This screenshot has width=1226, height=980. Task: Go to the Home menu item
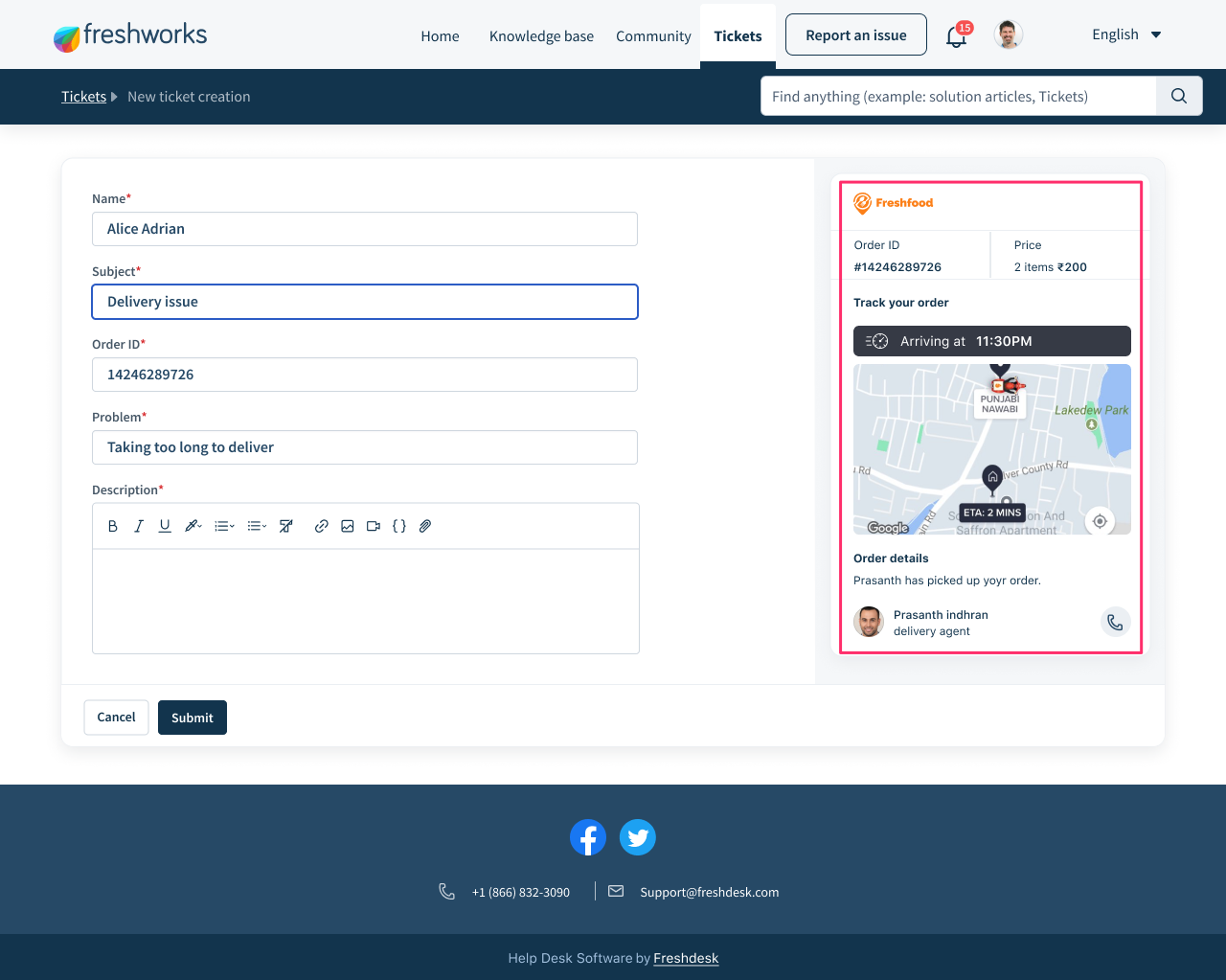440,36
